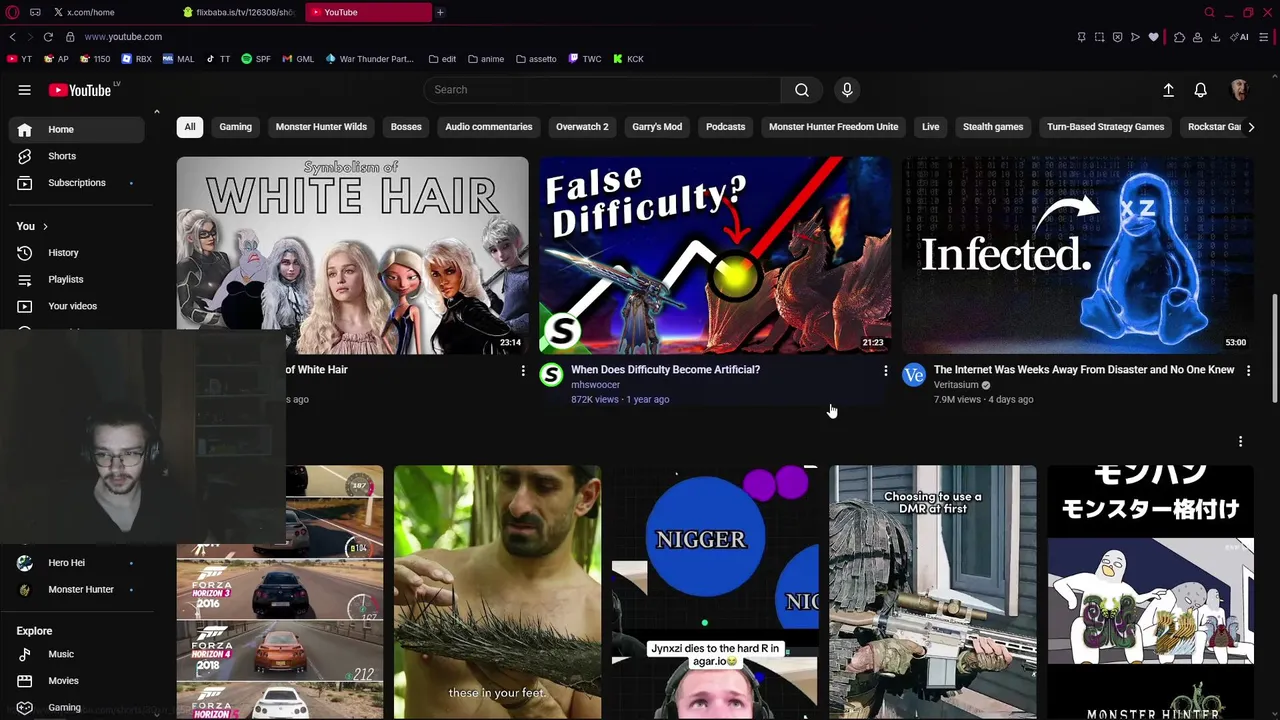Click the search magnifier button
Image resolution: width=1280 pixels, height=720 pixels.
tap(802, 90)
